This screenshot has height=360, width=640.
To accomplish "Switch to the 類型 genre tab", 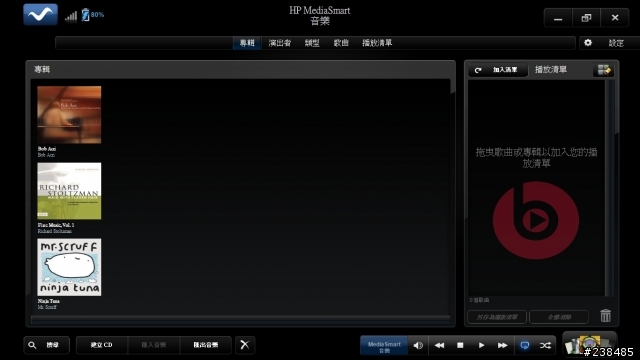I will point(312,43).
